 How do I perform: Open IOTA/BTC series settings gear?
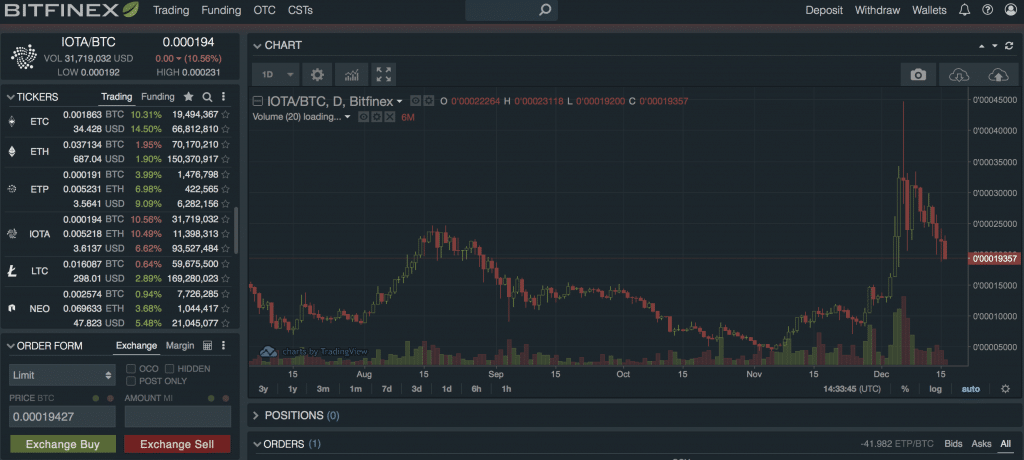(428, 101)
